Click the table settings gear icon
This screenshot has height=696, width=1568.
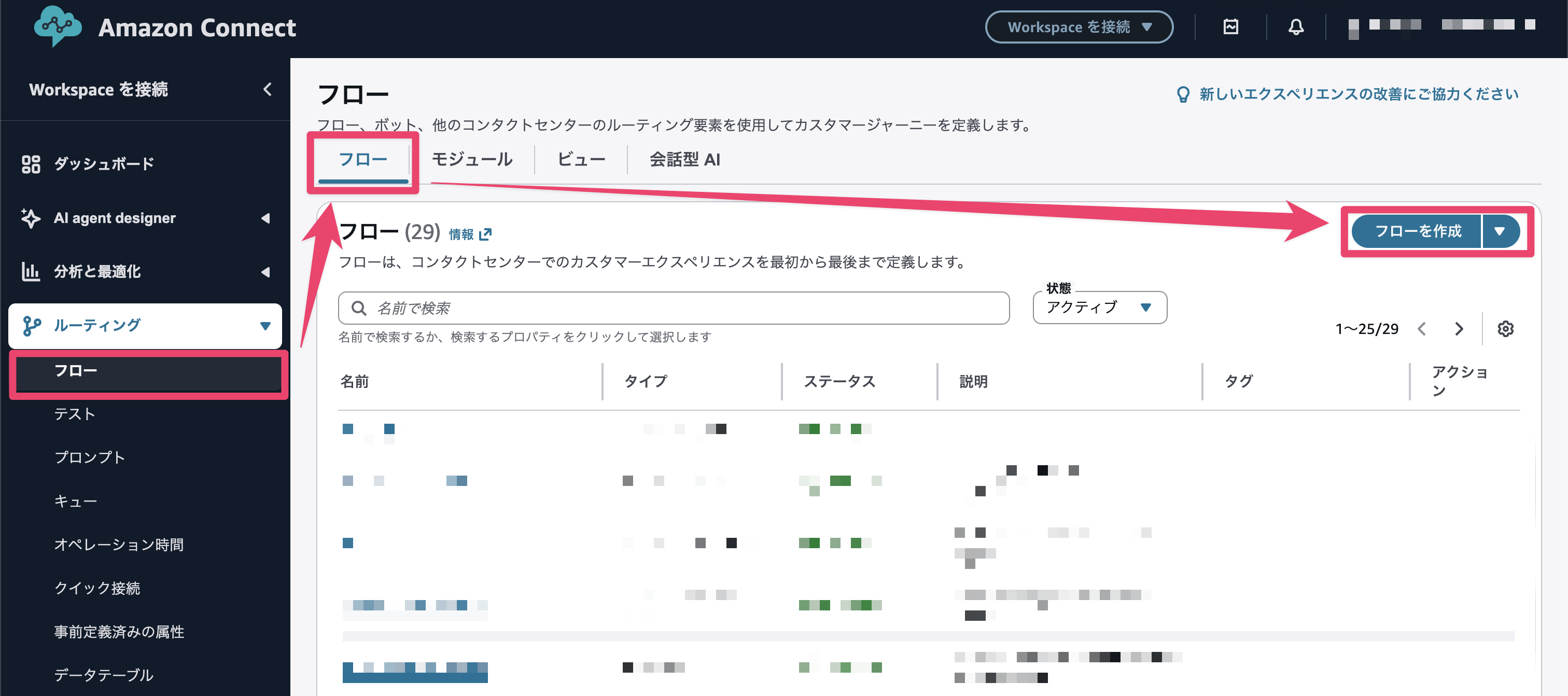click(x=1505, y=329)
